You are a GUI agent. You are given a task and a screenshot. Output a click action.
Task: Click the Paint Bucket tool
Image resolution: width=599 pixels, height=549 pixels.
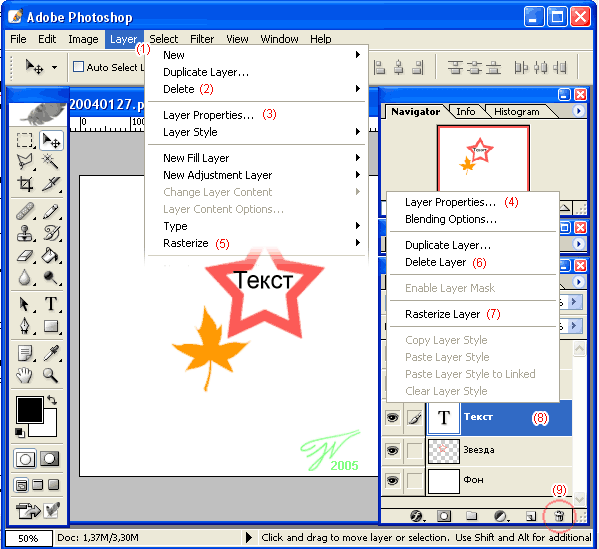[x=50, y=256]
